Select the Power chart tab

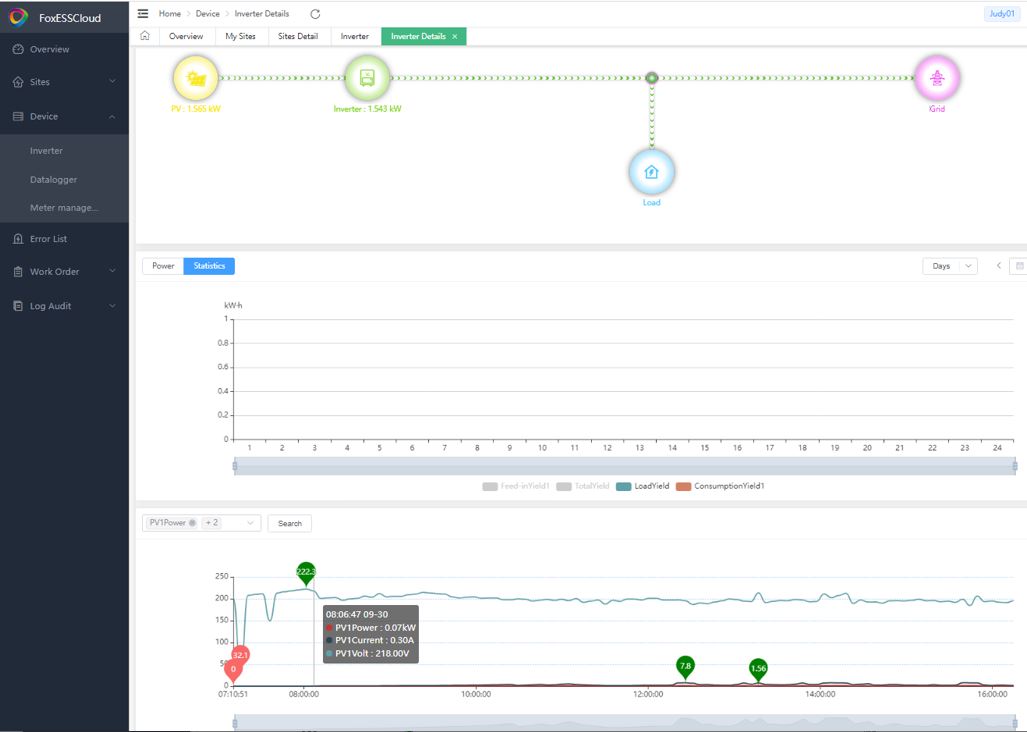(x=163, y=266)
